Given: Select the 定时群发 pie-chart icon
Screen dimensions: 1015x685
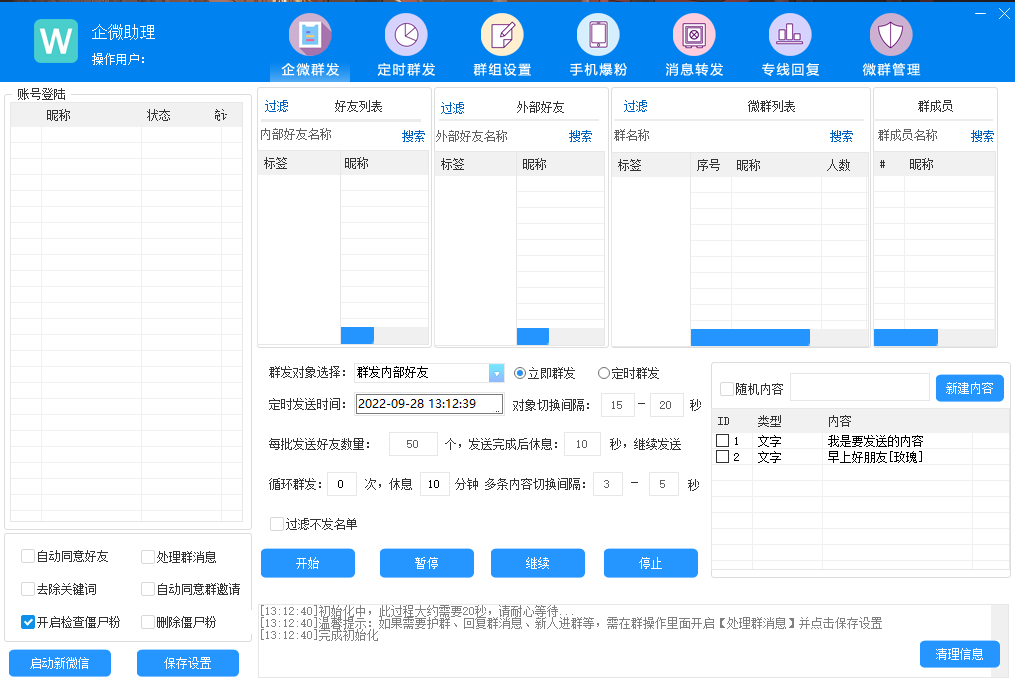Looking at the screenshot, I should (x=406, y=36).
